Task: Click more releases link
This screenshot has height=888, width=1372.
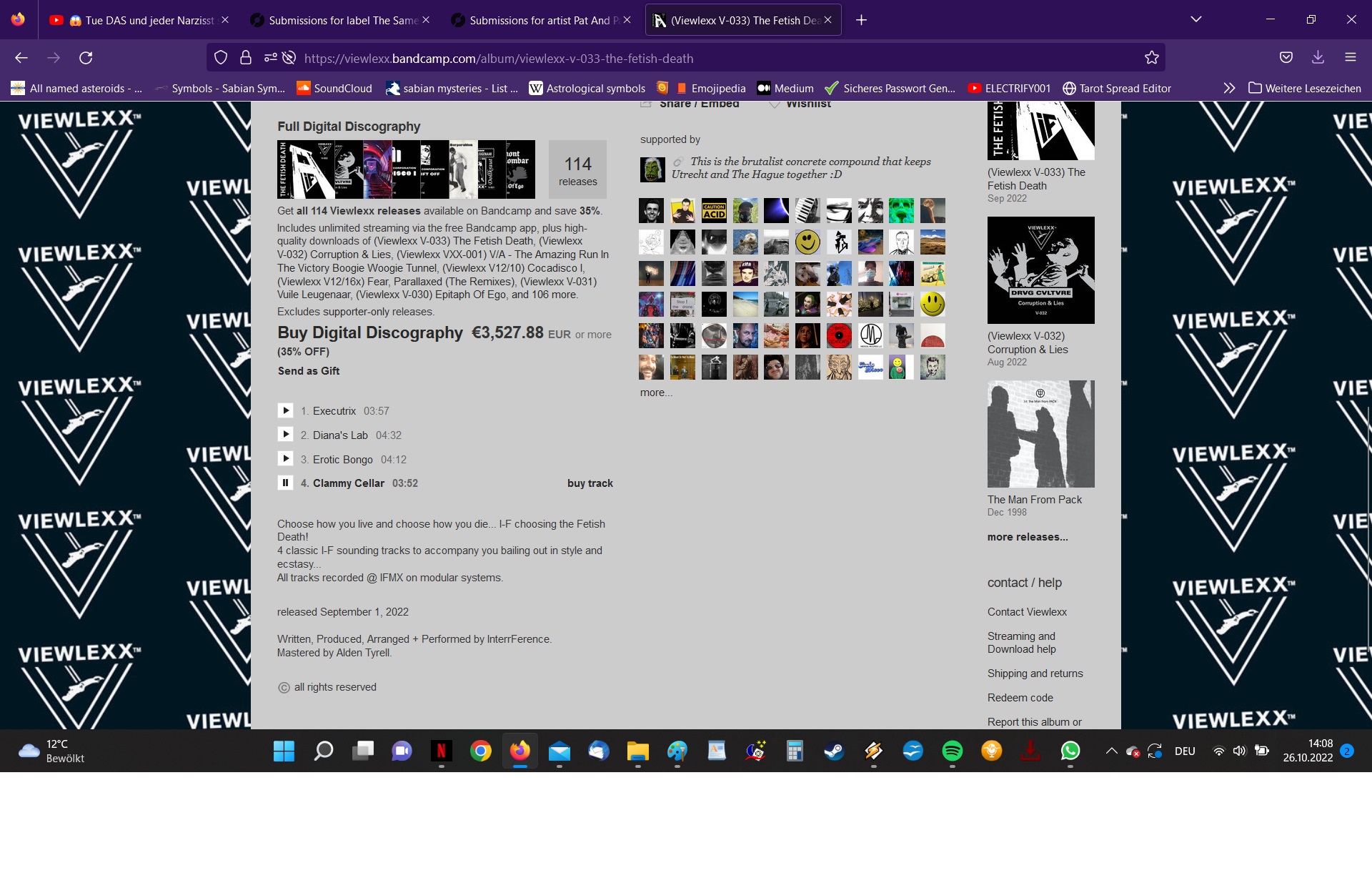Action: (x=1027, y=537)
